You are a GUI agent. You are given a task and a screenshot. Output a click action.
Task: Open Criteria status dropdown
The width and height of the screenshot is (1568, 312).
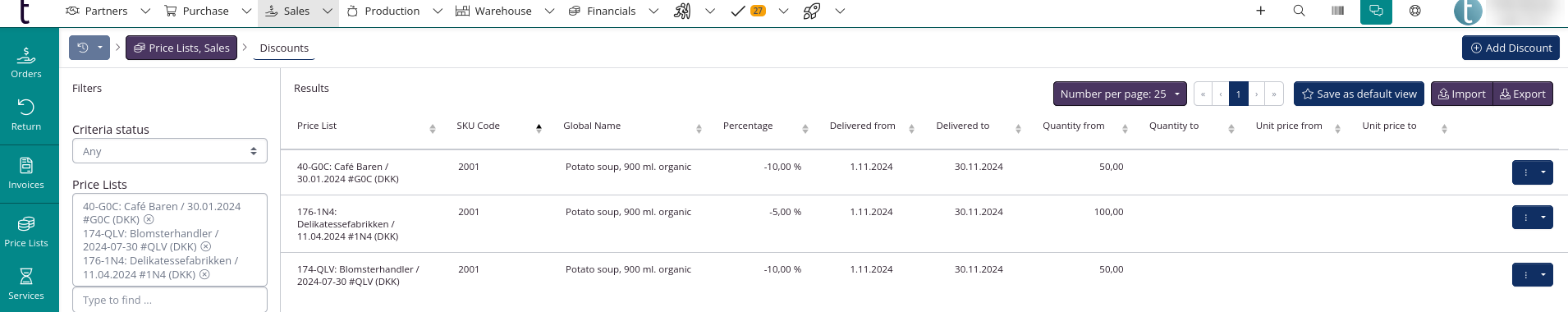[170, 151]
